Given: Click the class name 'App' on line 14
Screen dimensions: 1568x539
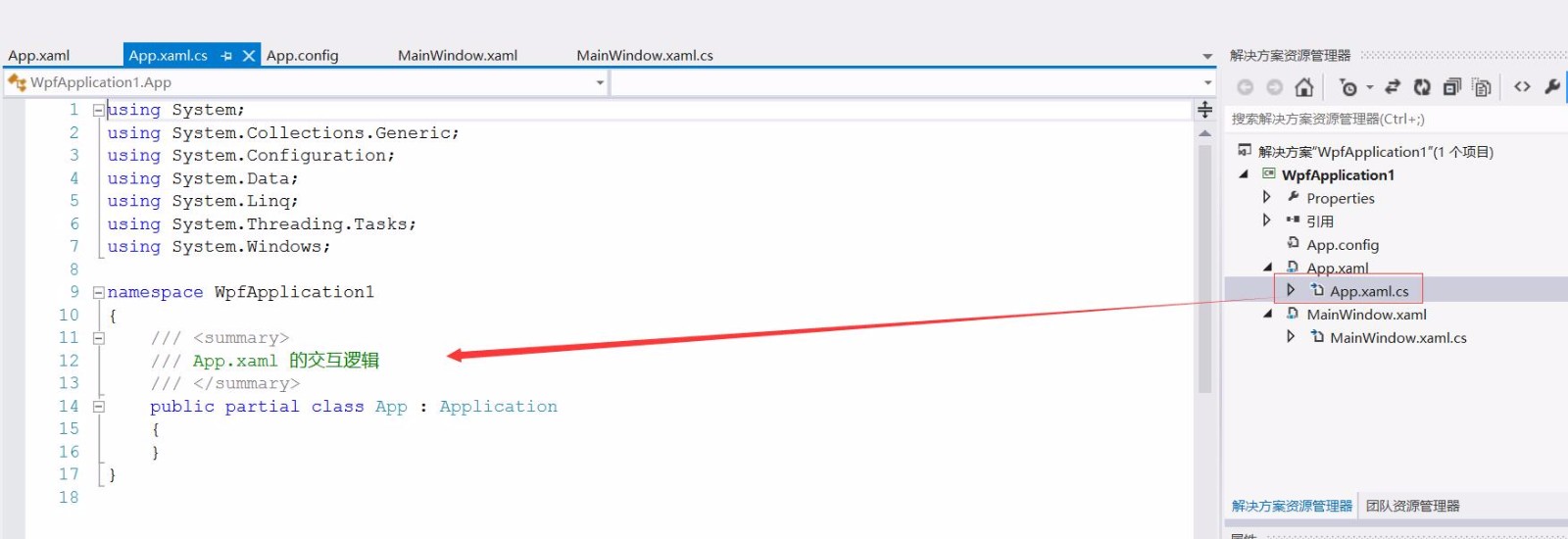Looking at the screenshot, I should click(391, 407).
